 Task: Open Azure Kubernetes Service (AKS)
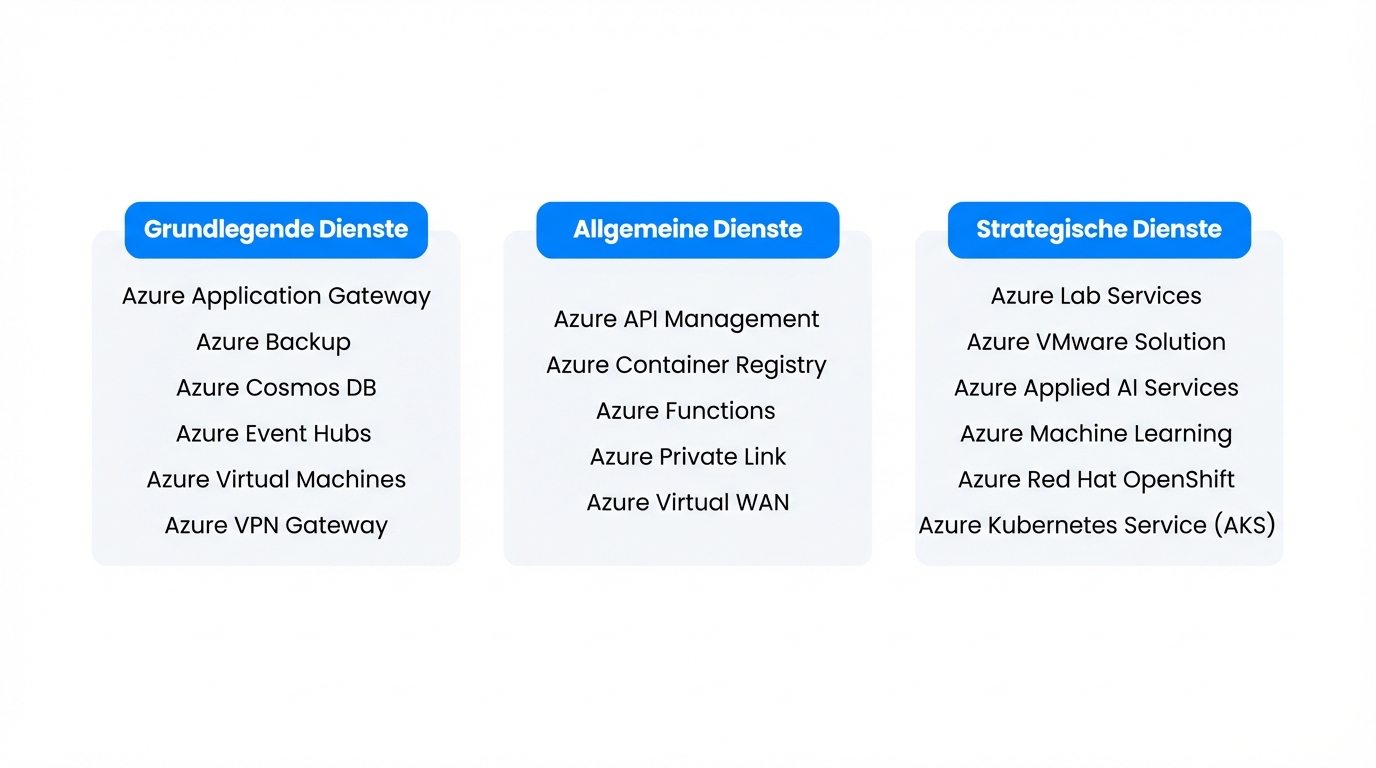tap(1097, 526)
